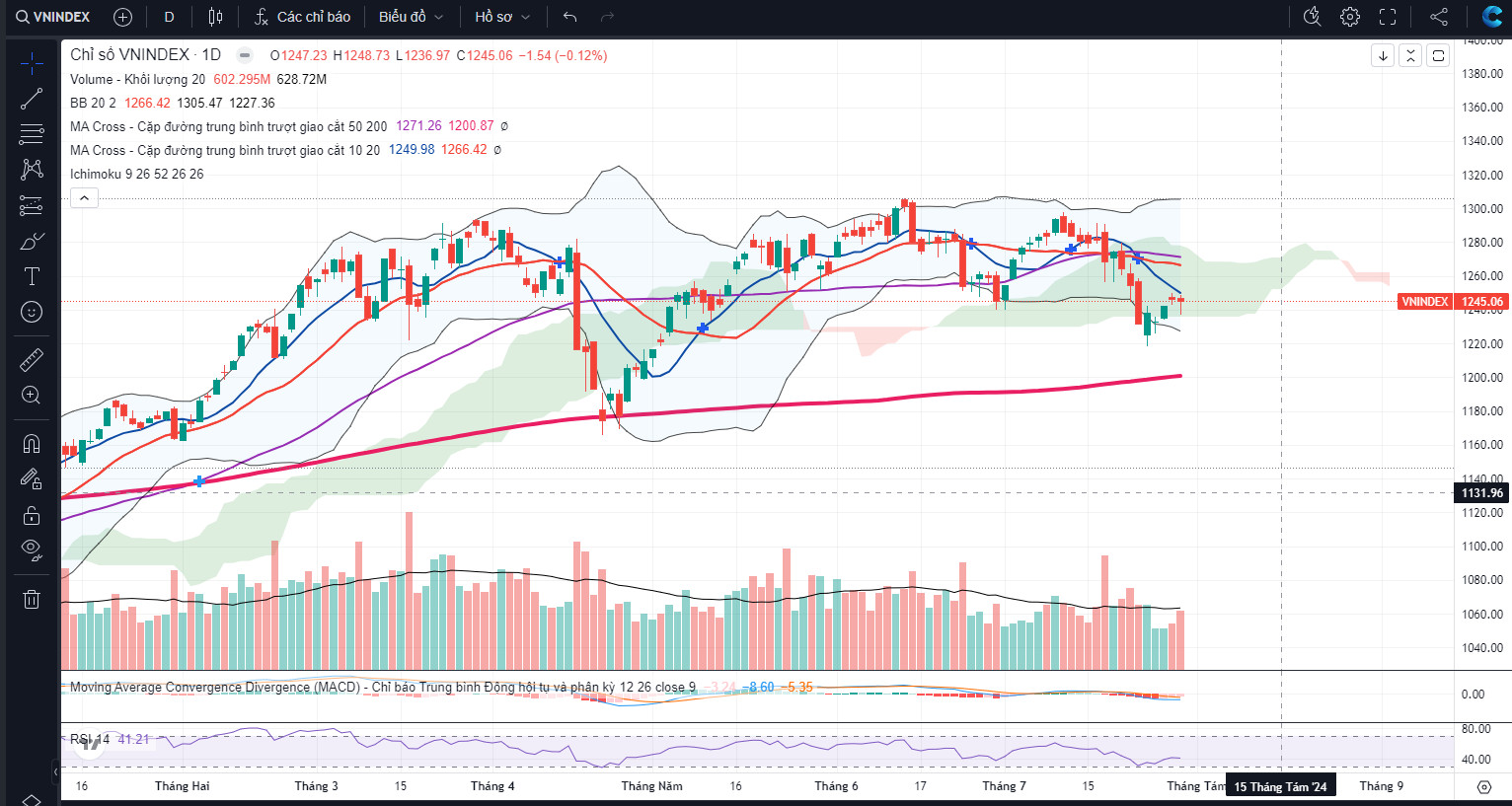
Task: Select the brush drawing tool
Action: point(32,241)
